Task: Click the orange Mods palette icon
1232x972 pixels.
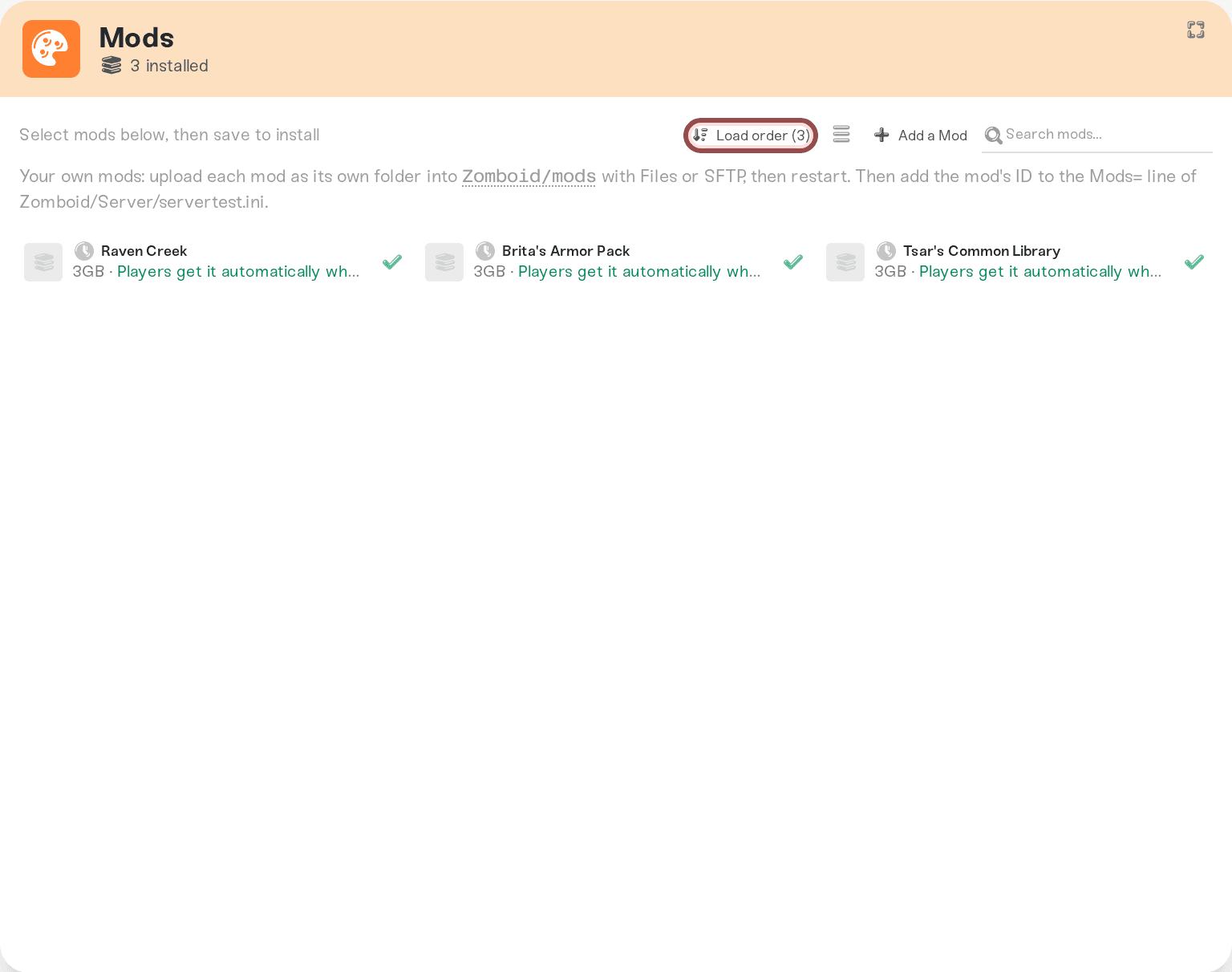Action: tap(51, 49)
